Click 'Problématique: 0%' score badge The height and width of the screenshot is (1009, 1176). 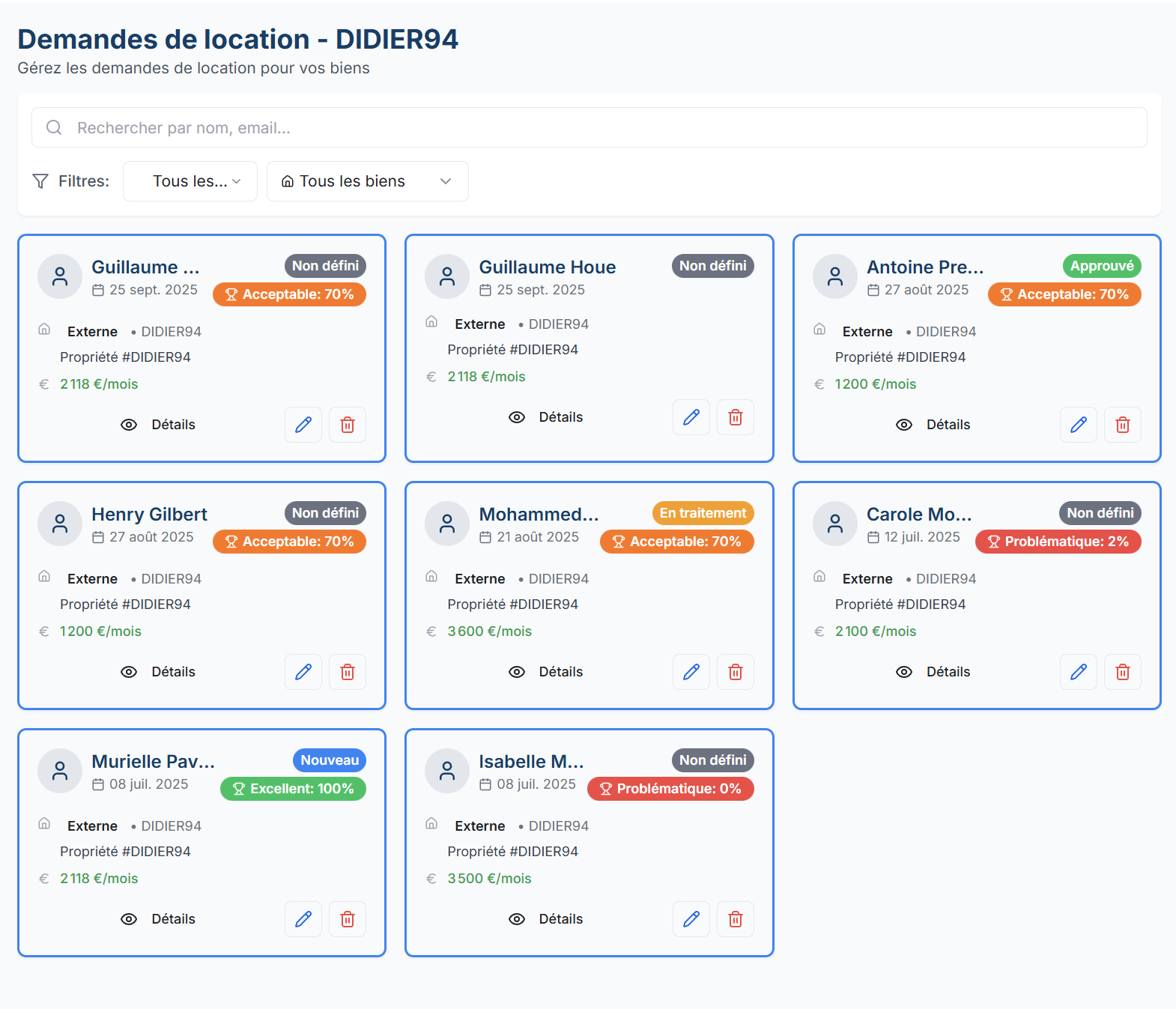click(x=670, y=789)
